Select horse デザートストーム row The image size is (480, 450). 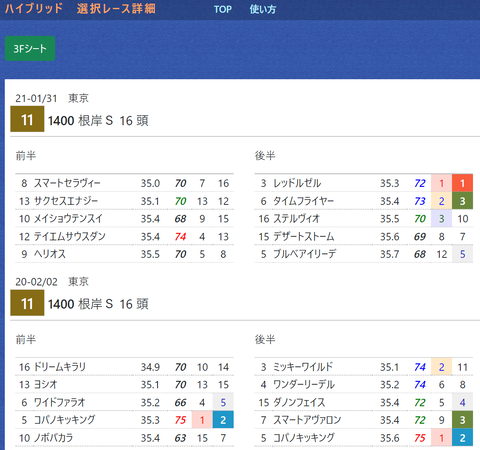pyautogui.click(x=364, y=237)
